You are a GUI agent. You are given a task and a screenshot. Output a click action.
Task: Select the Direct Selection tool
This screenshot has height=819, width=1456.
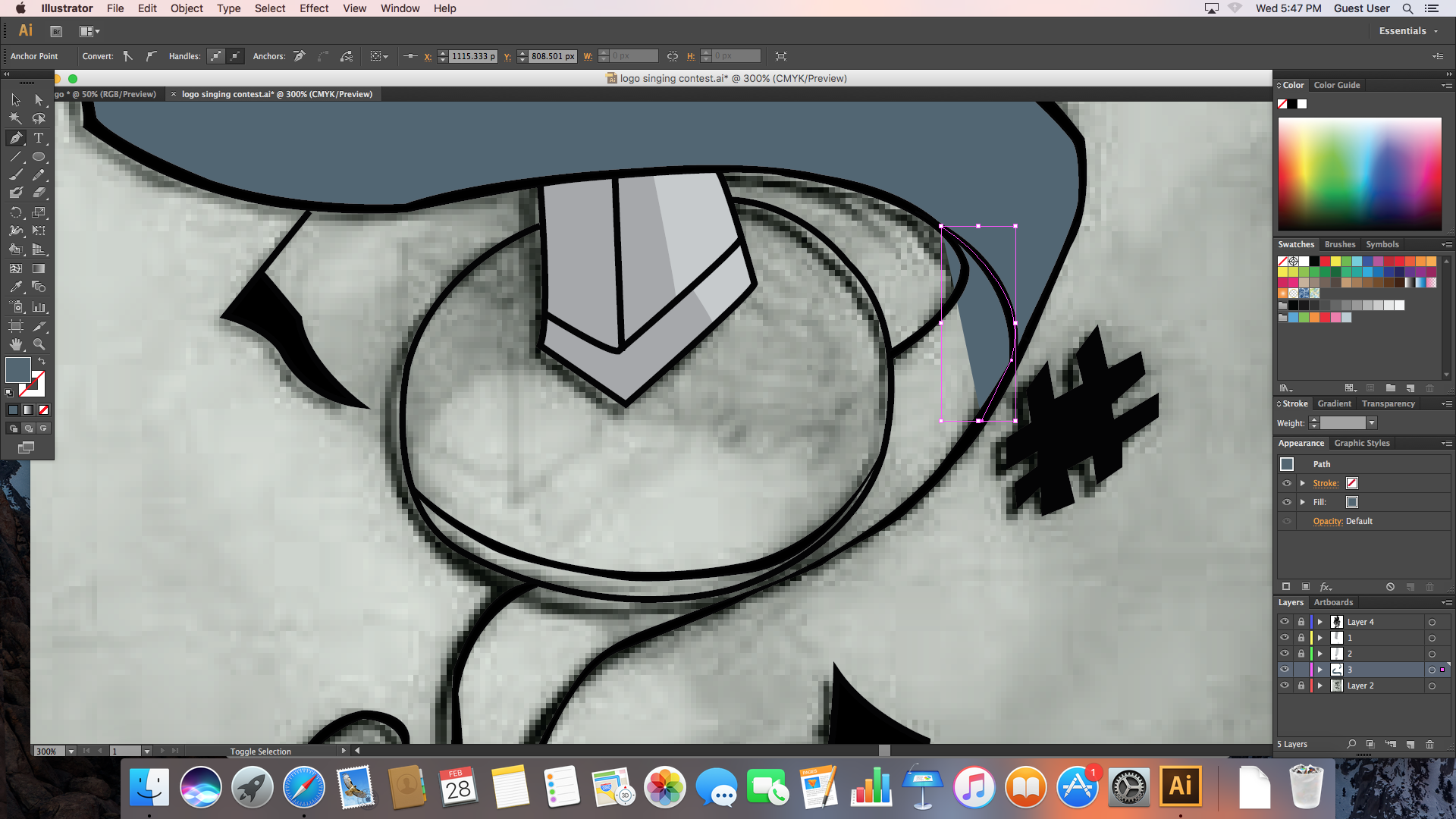point(39,100)
